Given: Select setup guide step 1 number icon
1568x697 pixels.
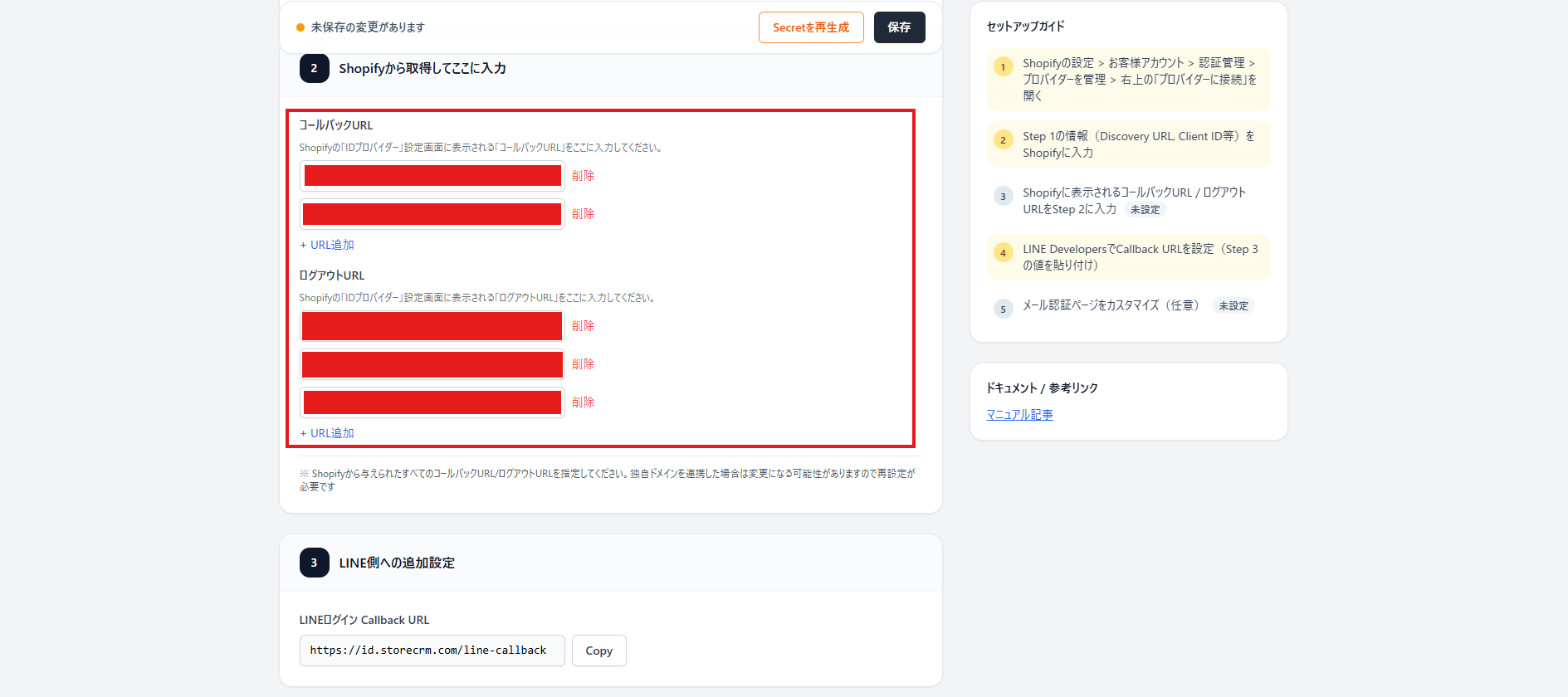Looking at the screenshot, I should tap(1003, 67).
